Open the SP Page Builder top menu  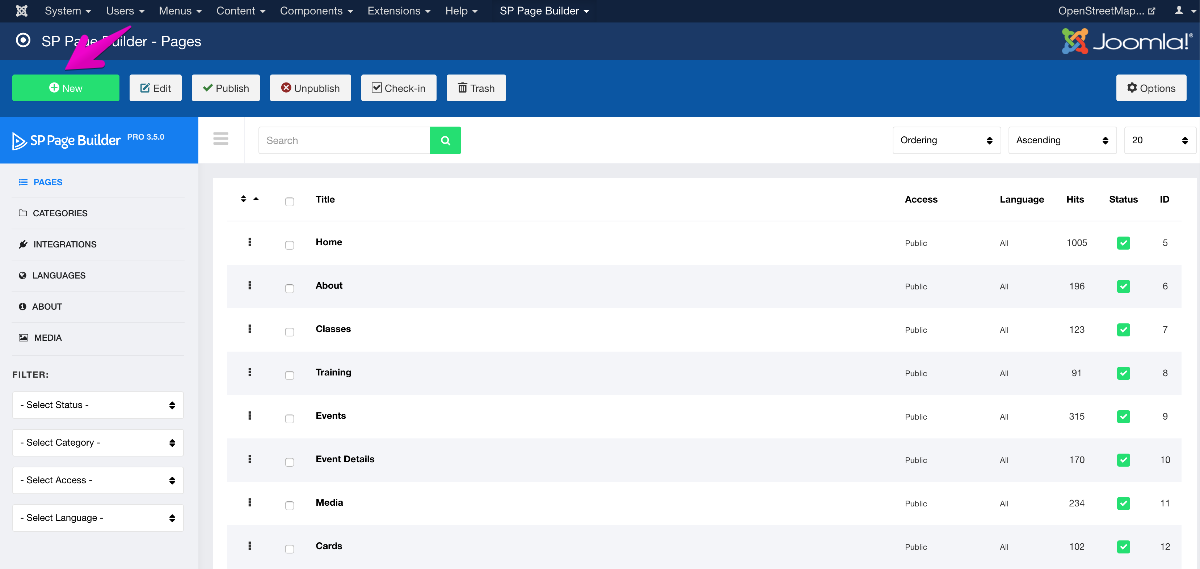544,11
